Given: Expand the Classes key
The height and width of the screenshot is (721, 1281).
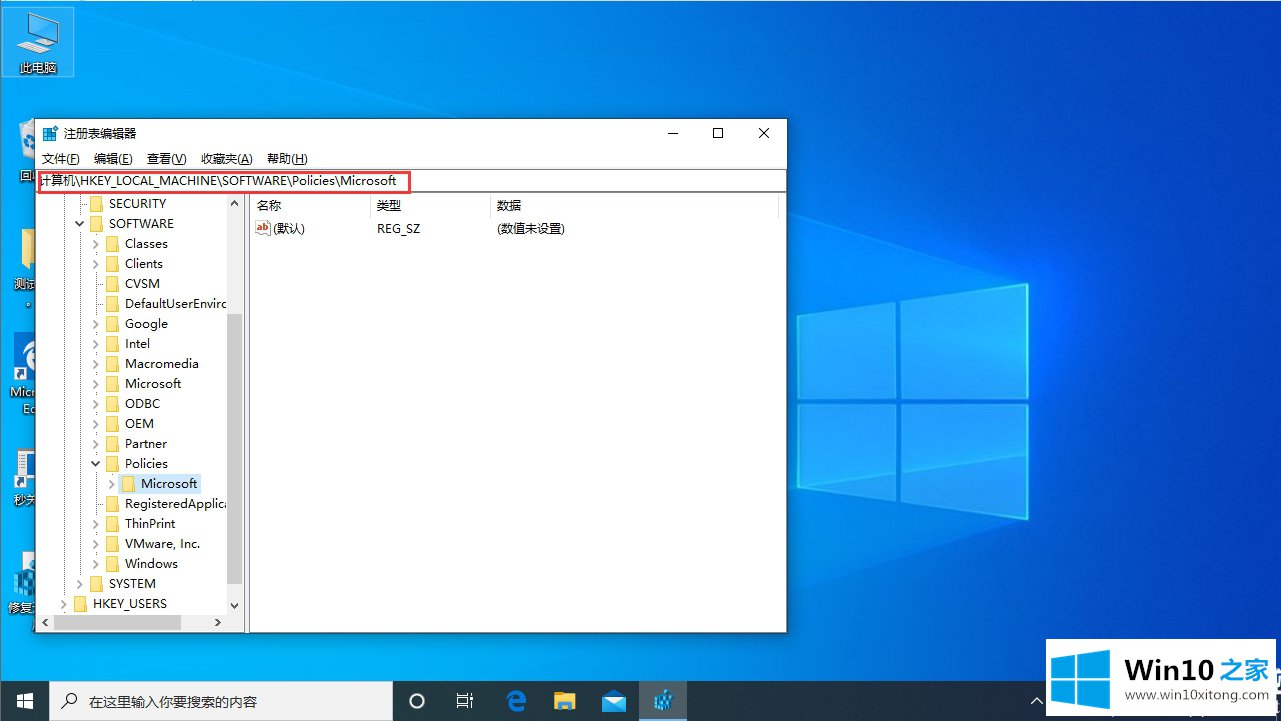Looking at the screenshot, I should 96,244.
